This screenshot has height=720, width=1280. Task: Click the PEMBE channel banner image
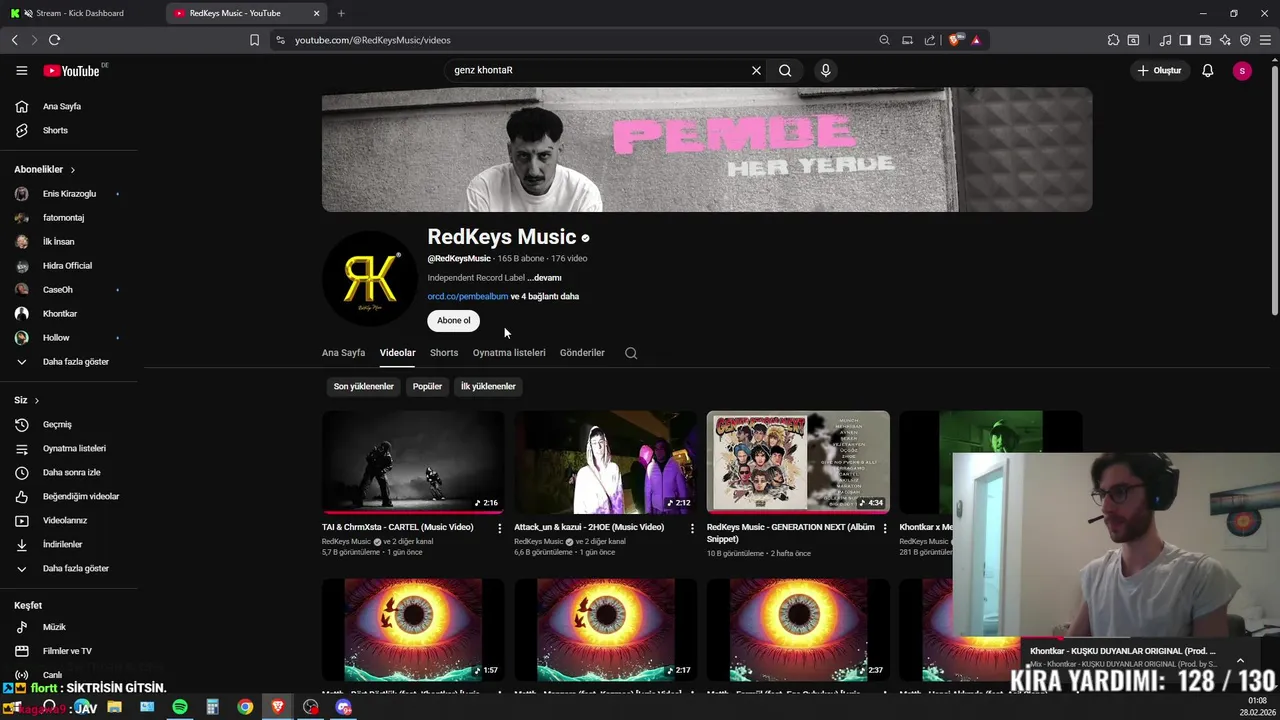[x=707, y=150]
